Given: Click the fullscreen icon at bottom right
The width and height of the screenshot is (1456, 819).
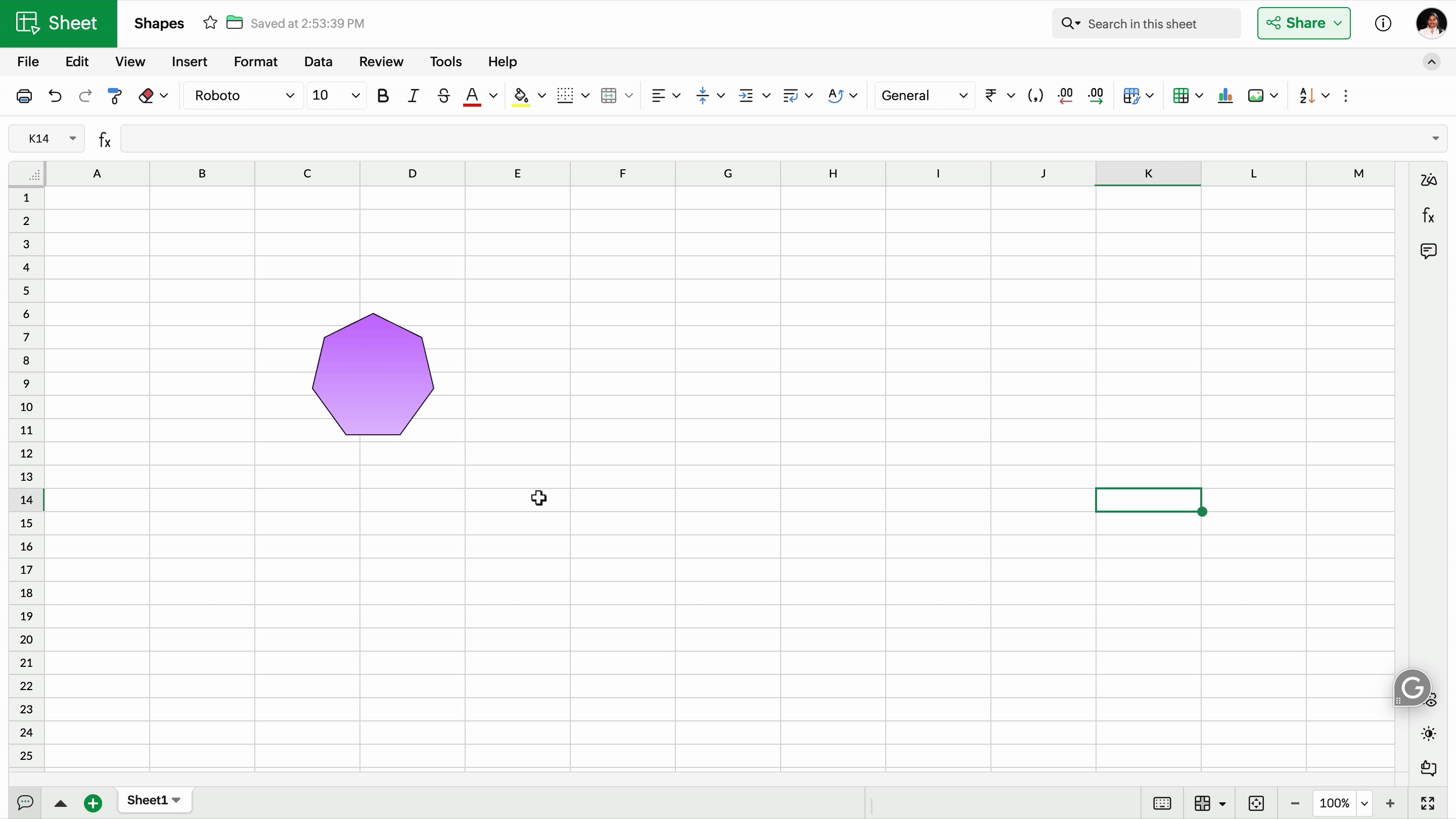Looking at the screenshot, I should tap(1428, 803).
